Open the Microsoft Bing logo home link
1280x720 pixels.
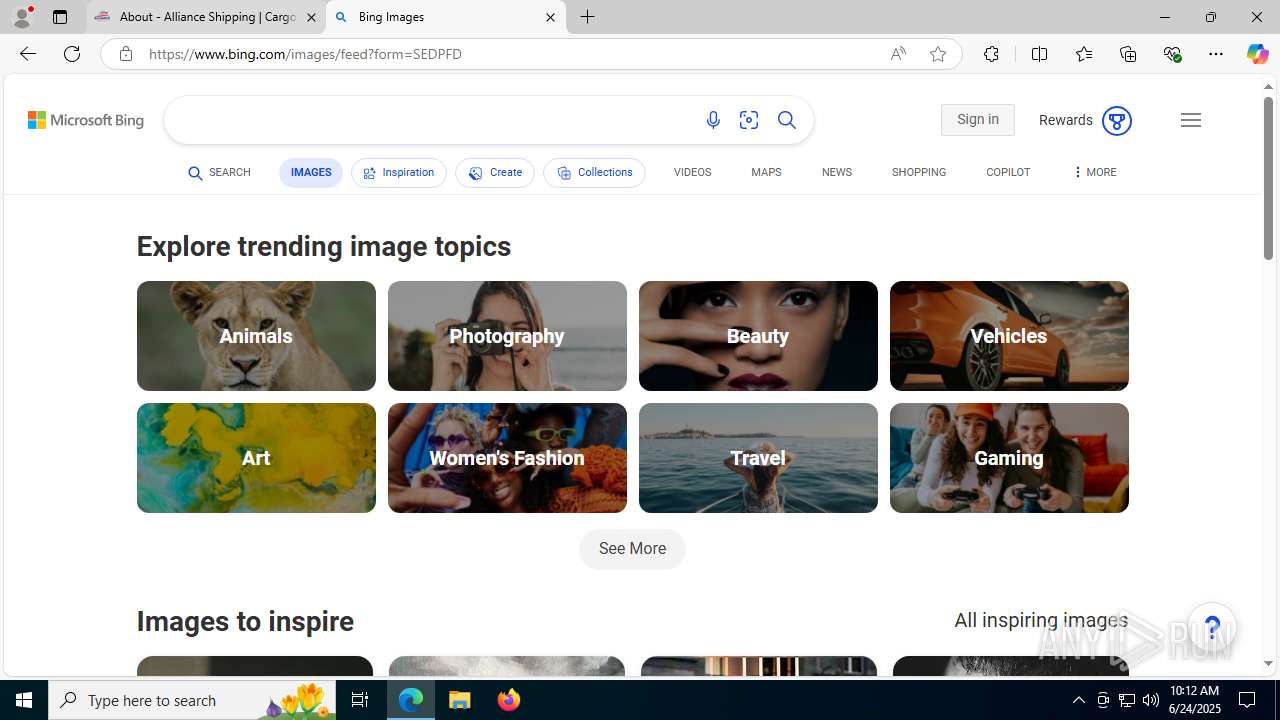coord(86,120)
